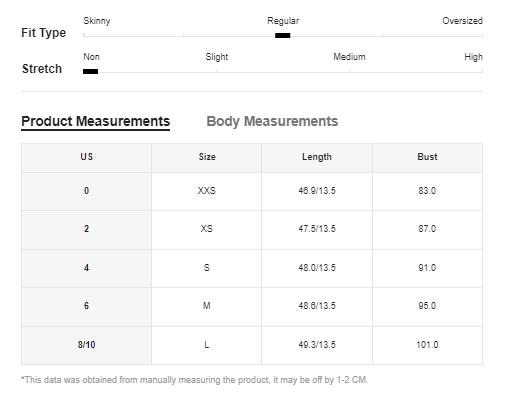Select the XS size cell
The height and width of the screenshot is (393, 505).
coord(207,229)
